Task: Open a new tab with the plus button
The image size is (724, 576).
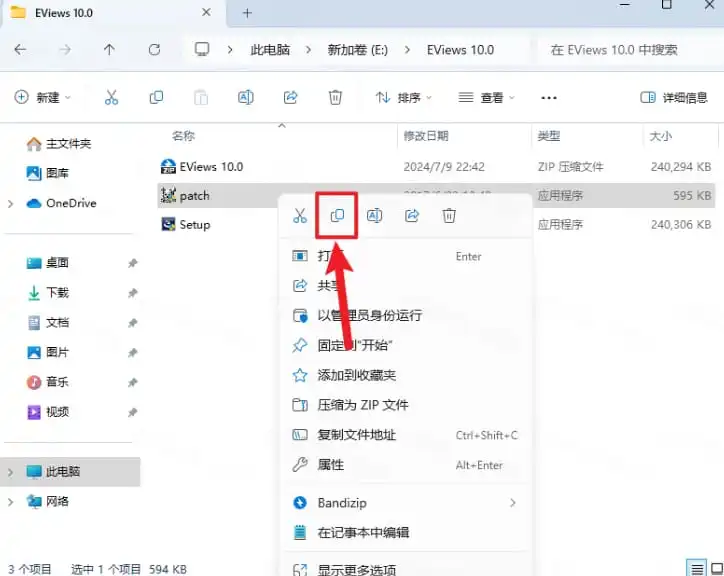Action: point(247,13)
